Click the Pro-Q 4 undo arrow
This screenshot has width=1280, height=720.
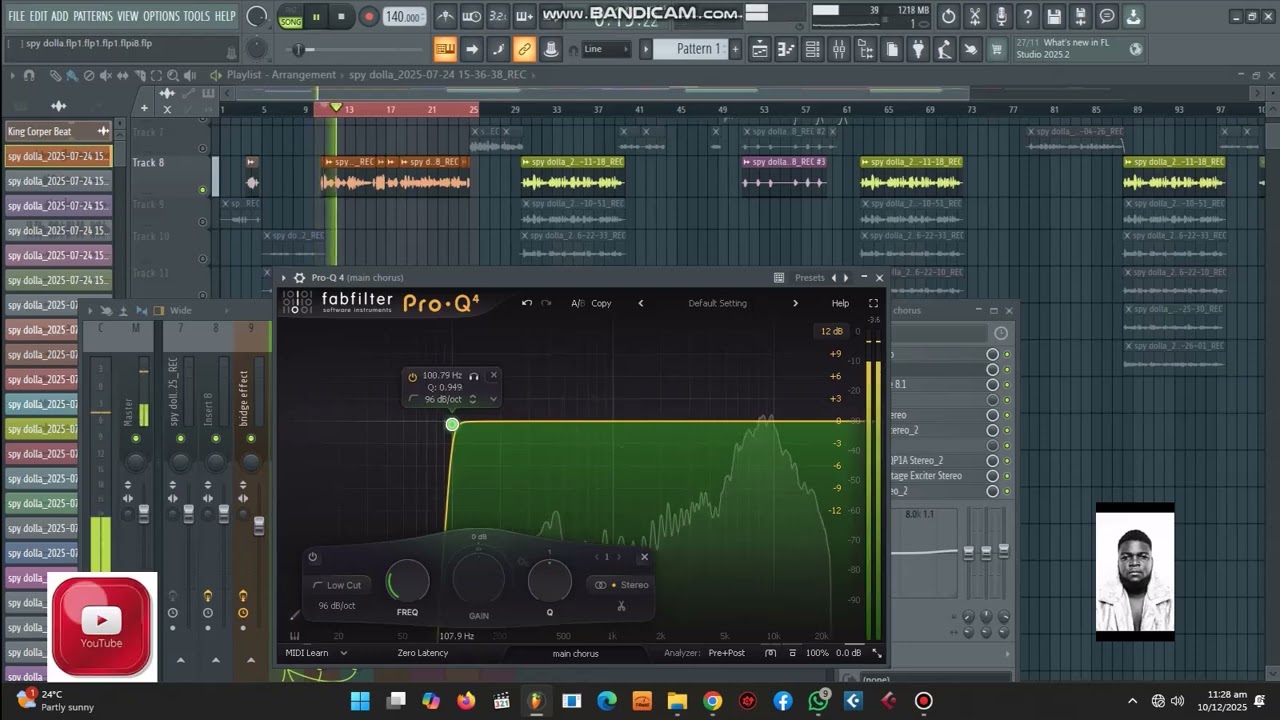(527, 303)
